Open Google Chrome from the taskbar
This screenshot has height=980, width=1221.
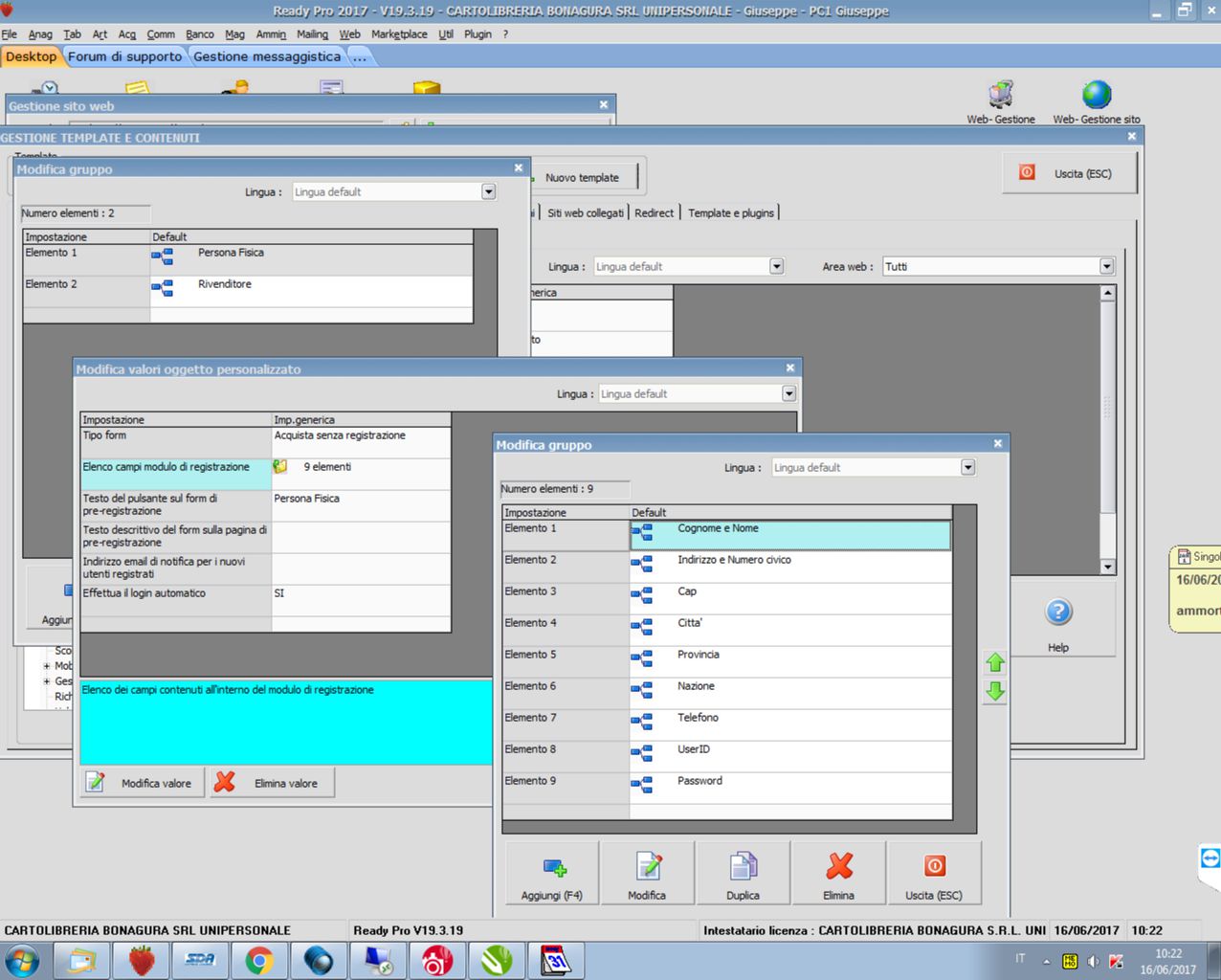coord(259,960)
